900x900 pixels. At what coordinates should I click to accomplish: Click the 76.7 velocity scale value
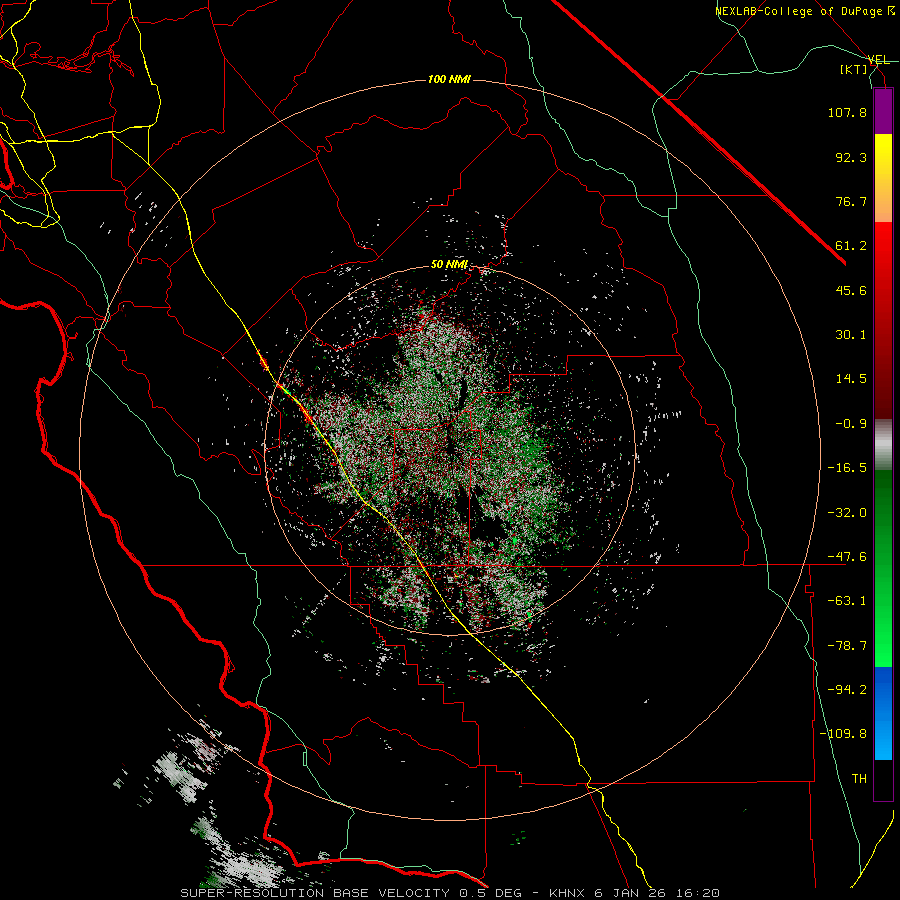point(851,201)
